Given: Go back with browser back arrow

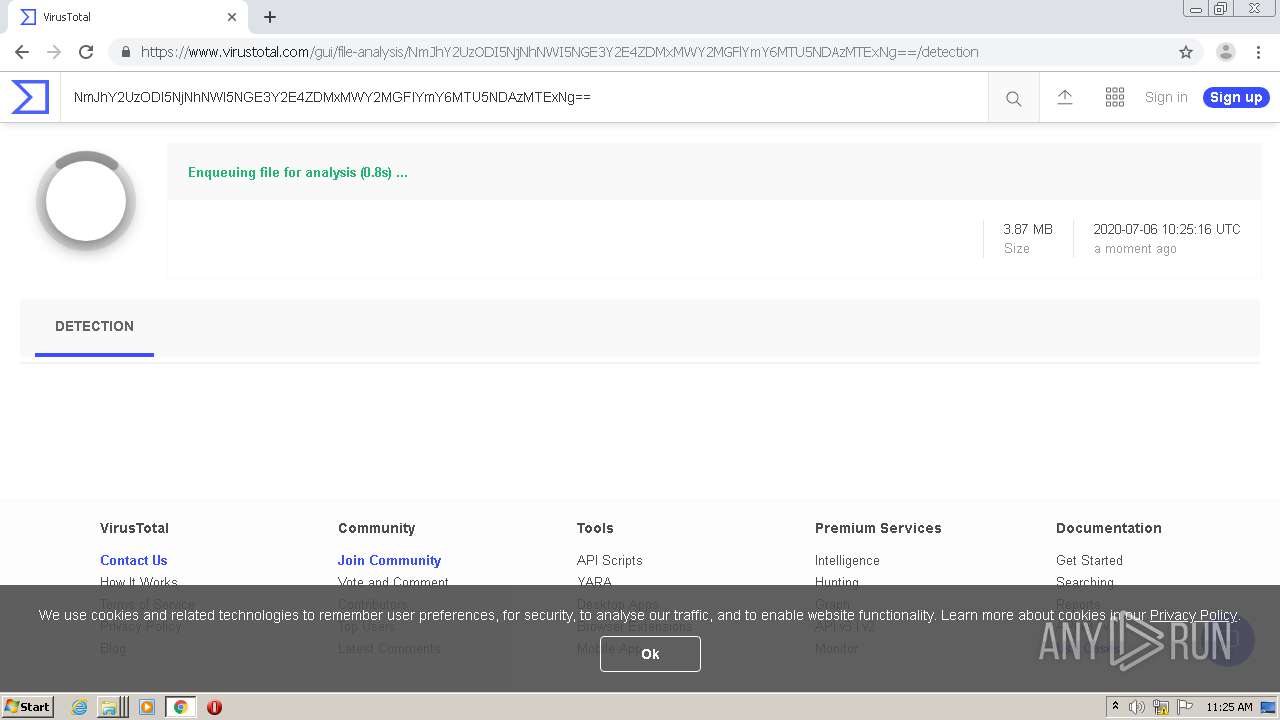Looking at the screenshot, I should click(x=22, y=52).
